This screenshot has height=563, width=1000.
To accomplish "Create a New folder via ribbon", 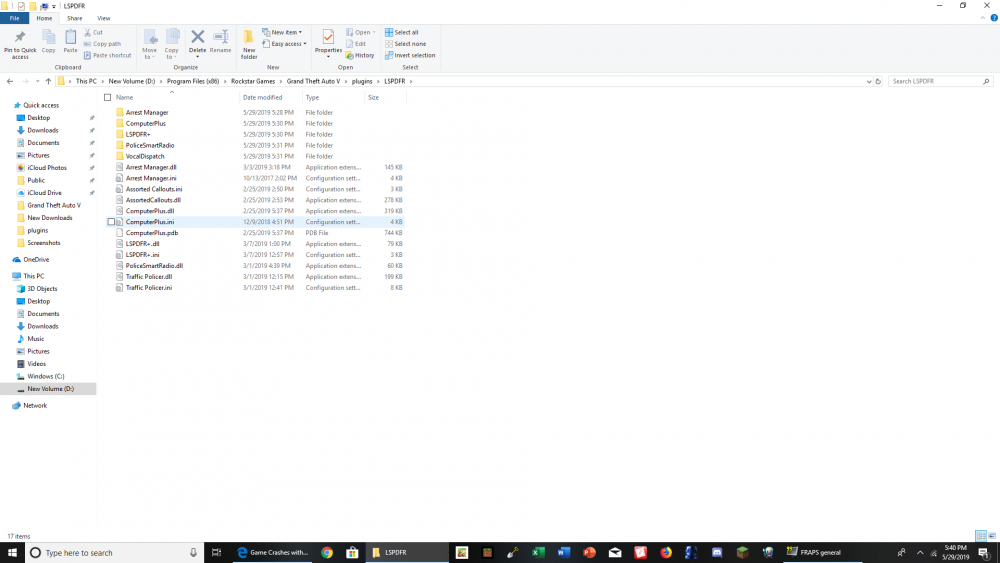I will [249, 44].
